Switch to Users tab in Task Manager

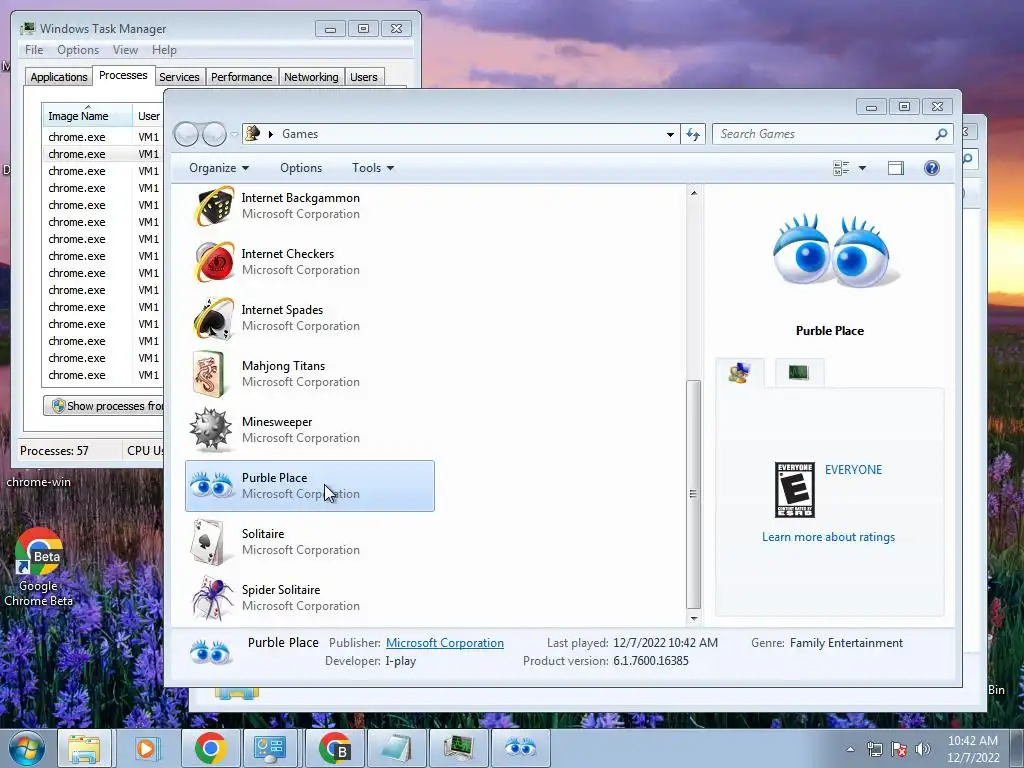[x=363, y=77]
